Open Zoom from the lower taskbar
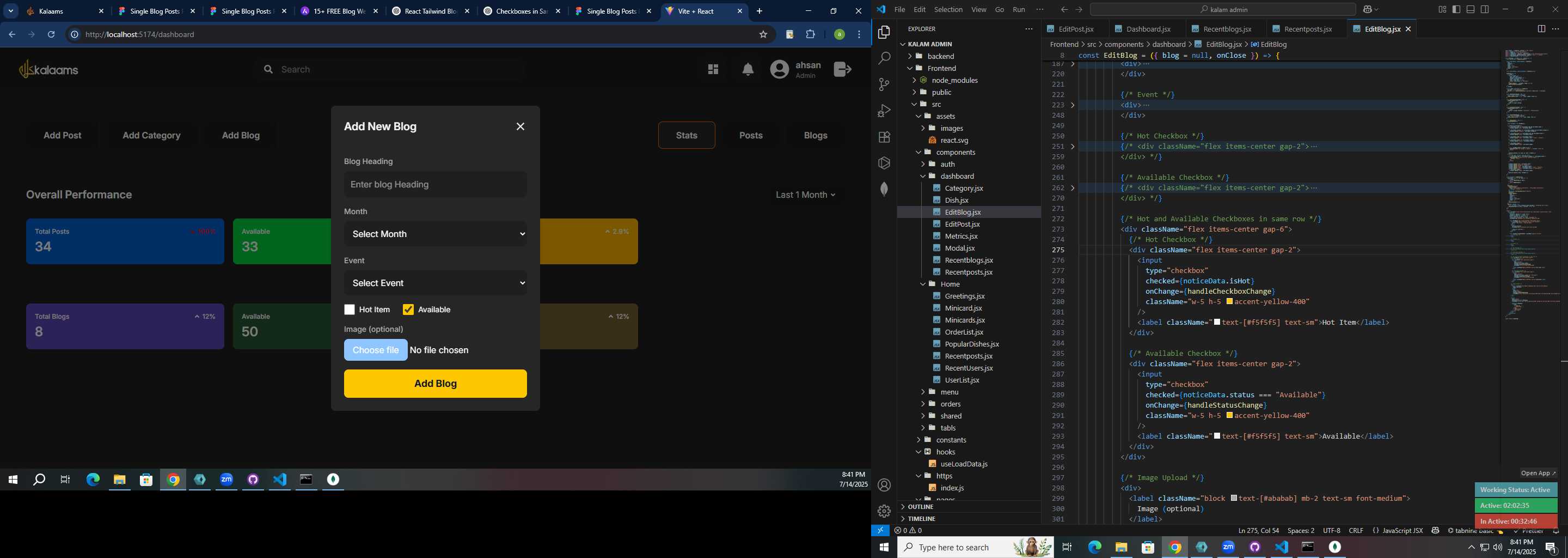This screenshot has width=1568, height=558. coord(1228,547)
